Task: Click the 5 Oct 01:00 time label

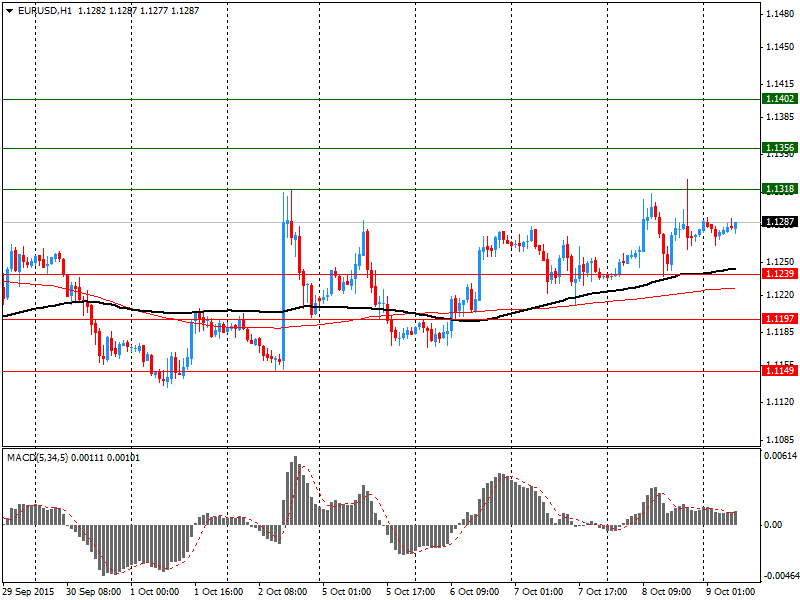Action: [x=347, y=592]
